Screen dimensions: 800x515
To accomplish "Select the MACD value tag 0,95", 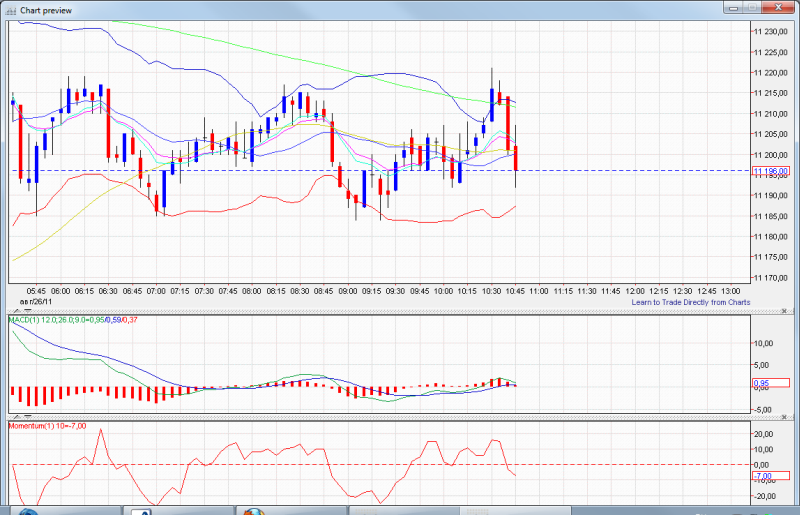I will point(762,383).
